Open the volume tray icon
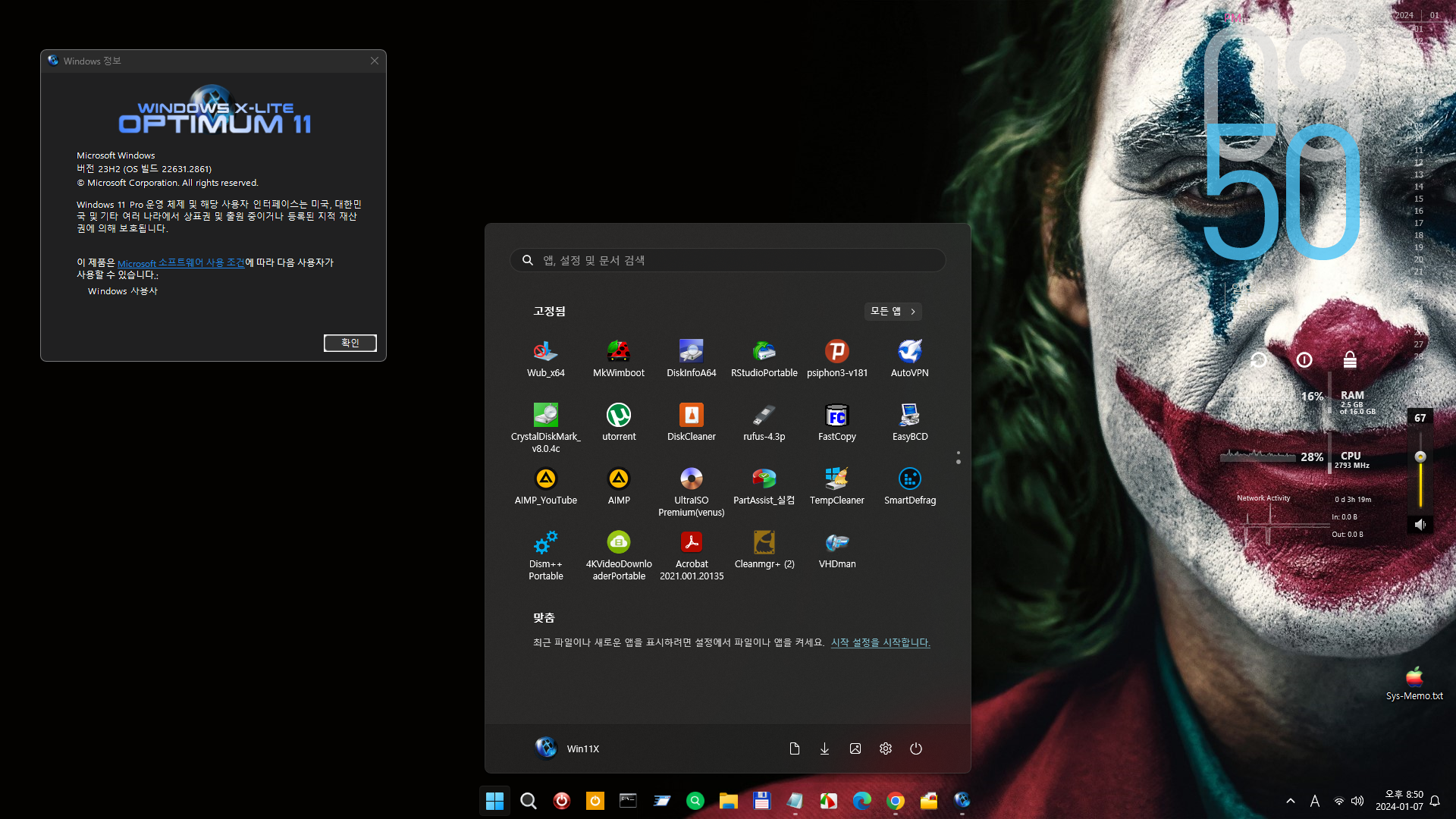 (1357, 801)
